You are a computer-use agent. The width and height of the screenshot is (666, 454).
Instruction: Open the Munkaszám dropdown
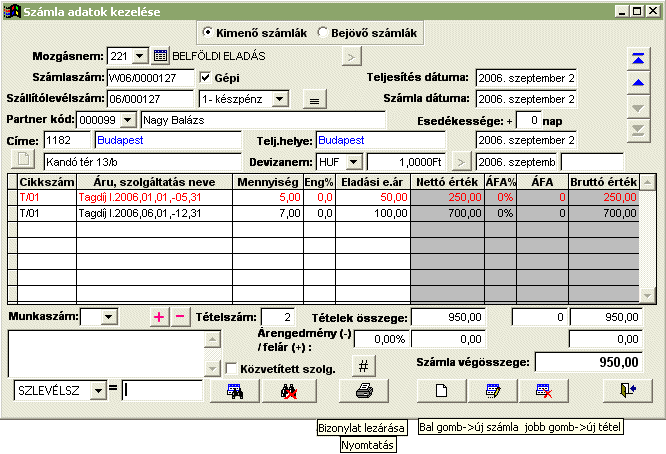(109, 316)
